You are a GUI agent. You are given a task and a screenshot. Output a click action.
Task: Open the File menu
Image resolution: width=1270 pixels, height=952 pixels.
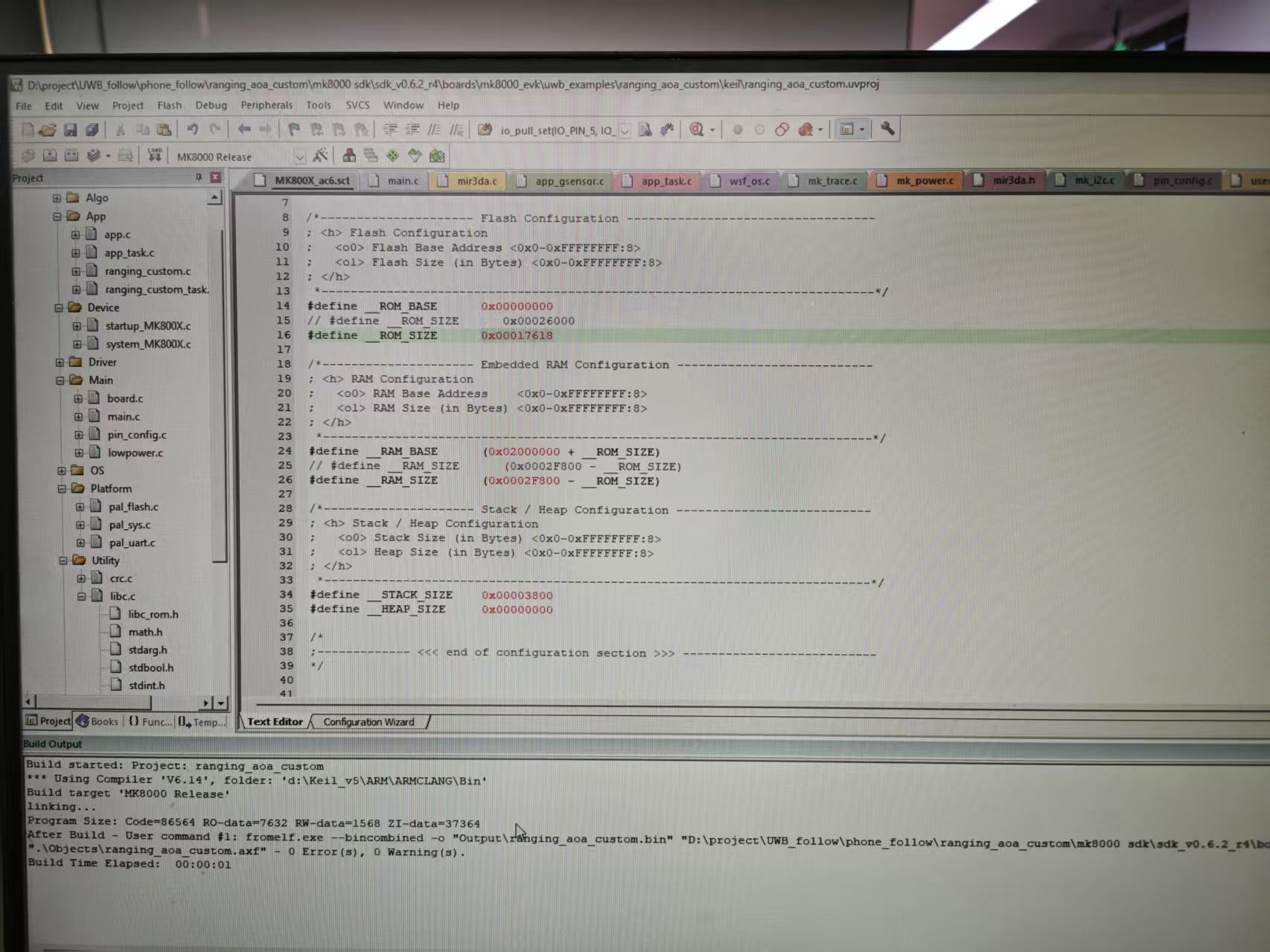24,106
